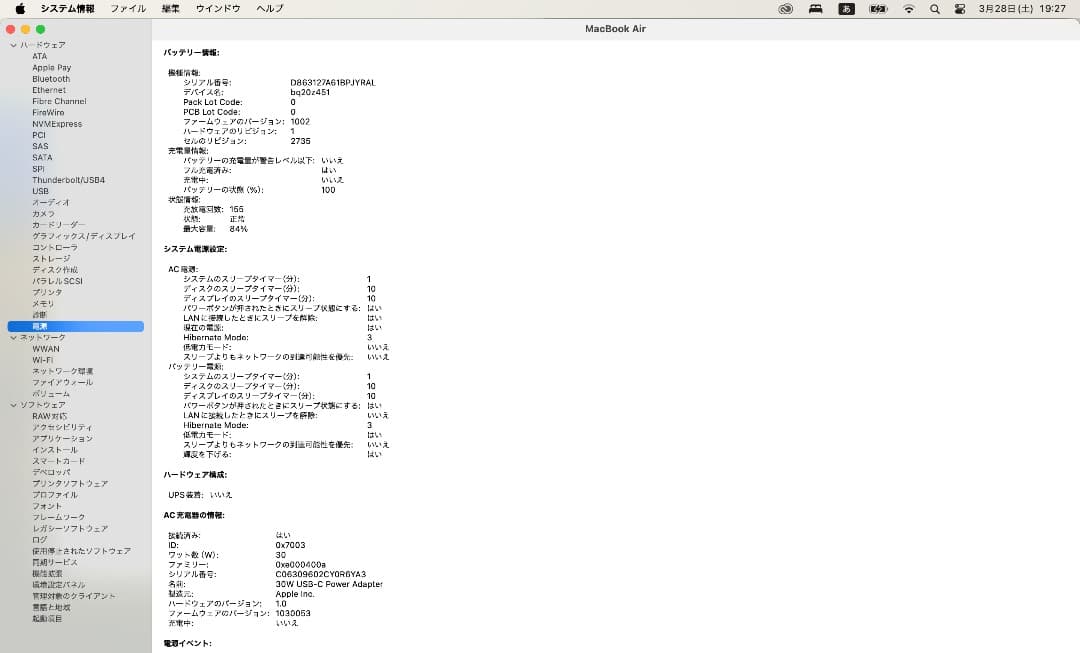Open the battery status menu
Viewport: 1080px width, 653px height.
(x=878, y=9)
